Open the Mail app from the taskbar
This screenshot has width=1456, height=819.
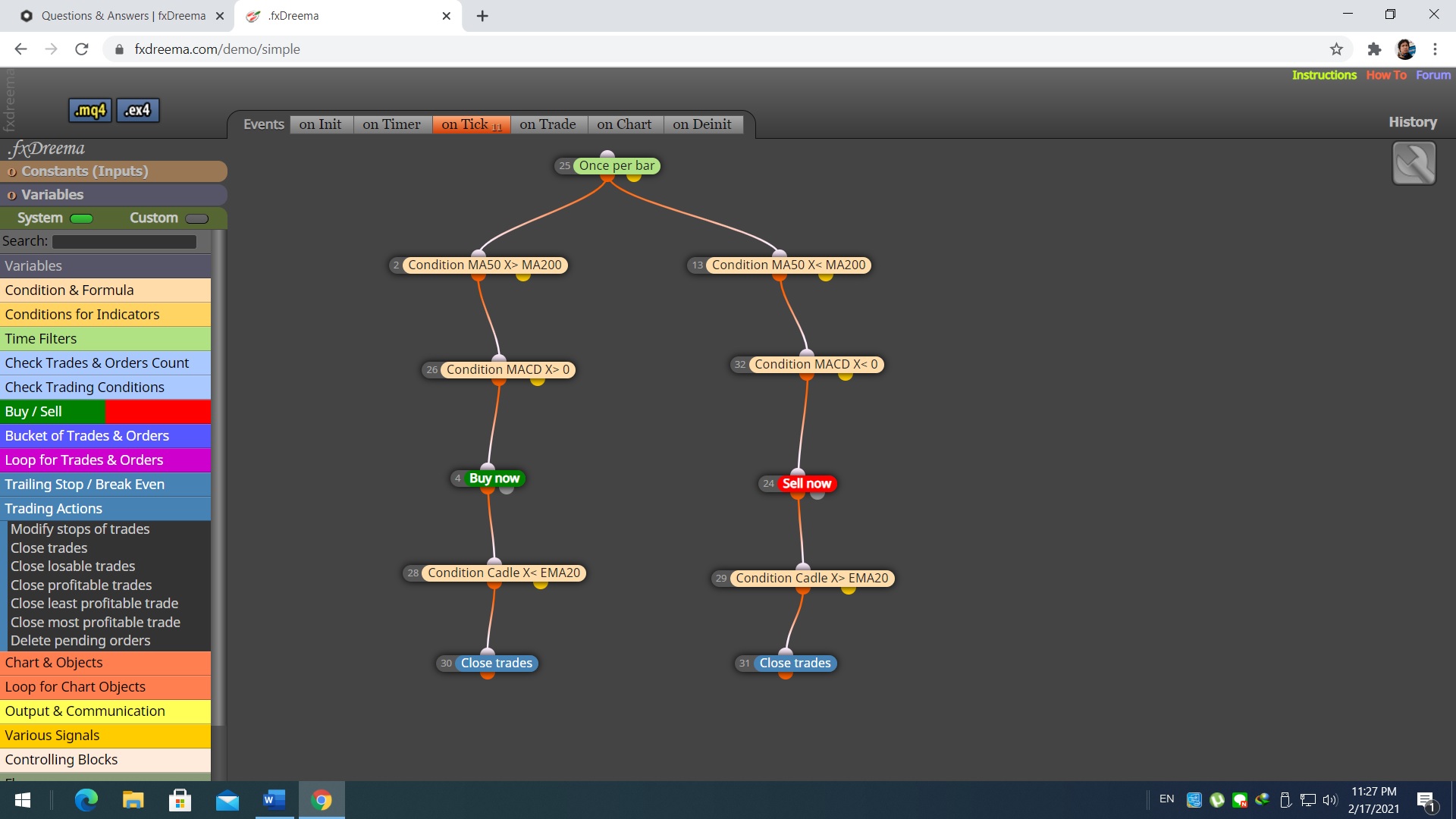click(227, 800)
